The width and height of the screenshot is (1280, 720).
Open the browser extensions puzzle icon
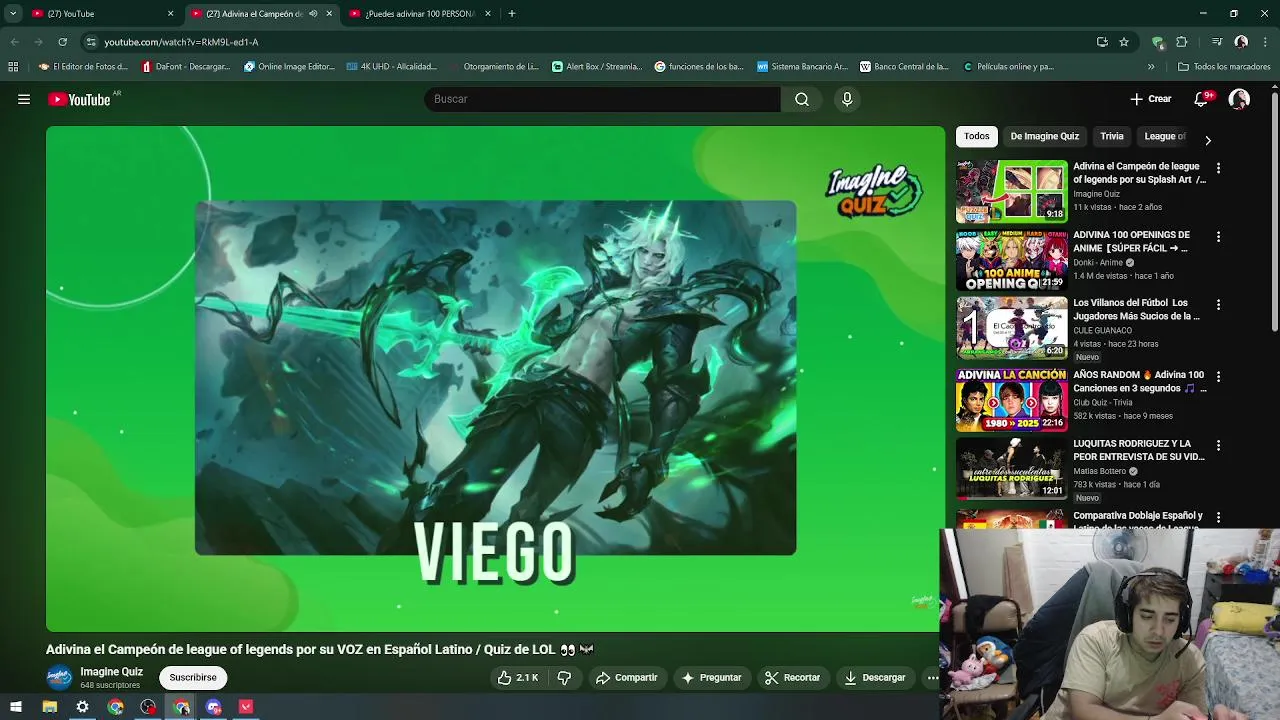point(1181,42)
